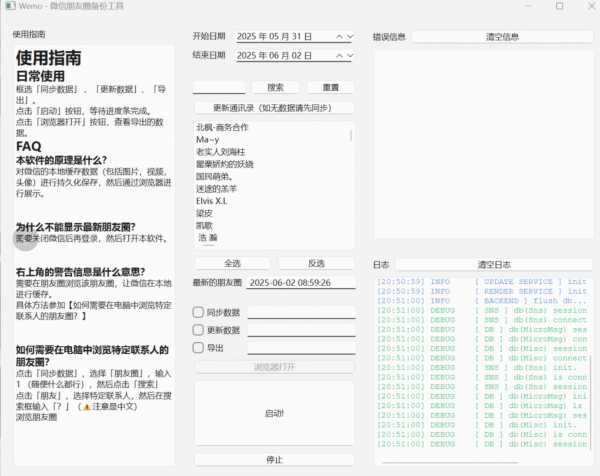
Task: Click the 本软件的原理是什么? FAQ heading
Action: pos(61,160)
